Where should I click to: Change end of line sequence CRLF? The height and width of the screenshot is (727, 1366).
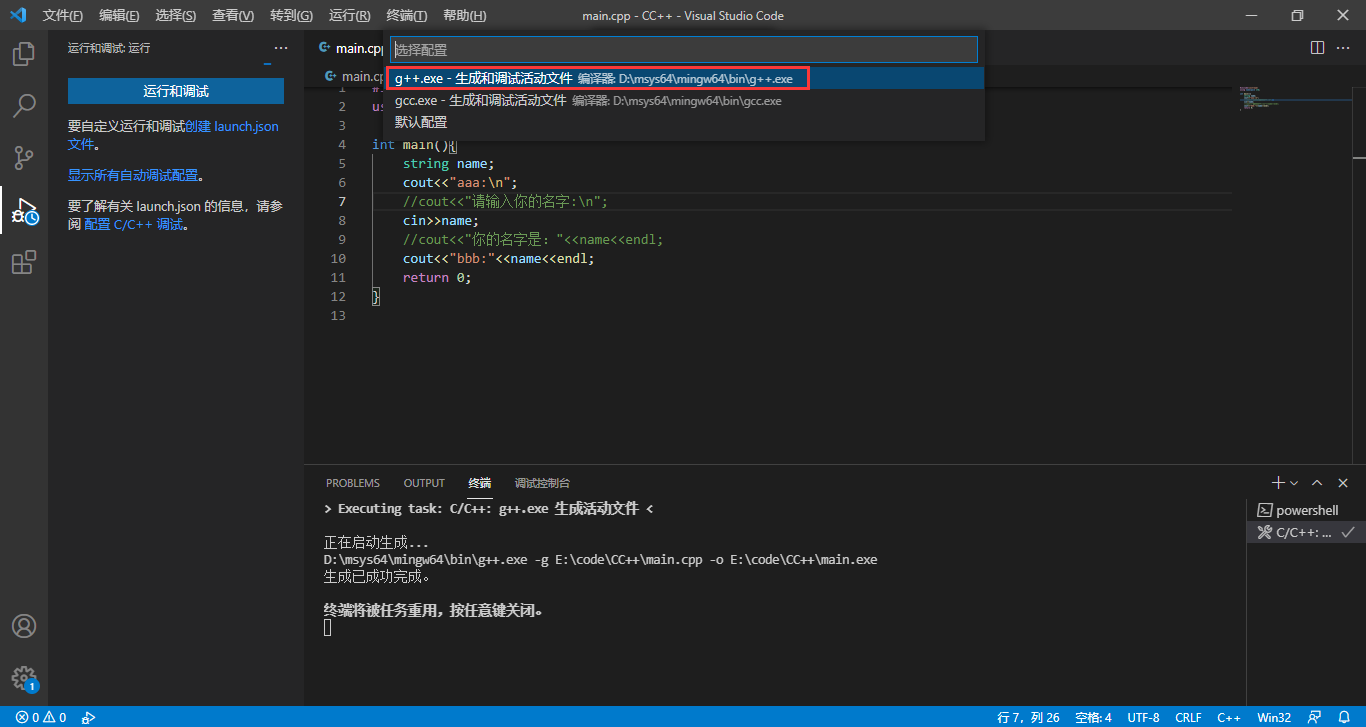(1188, 717)
